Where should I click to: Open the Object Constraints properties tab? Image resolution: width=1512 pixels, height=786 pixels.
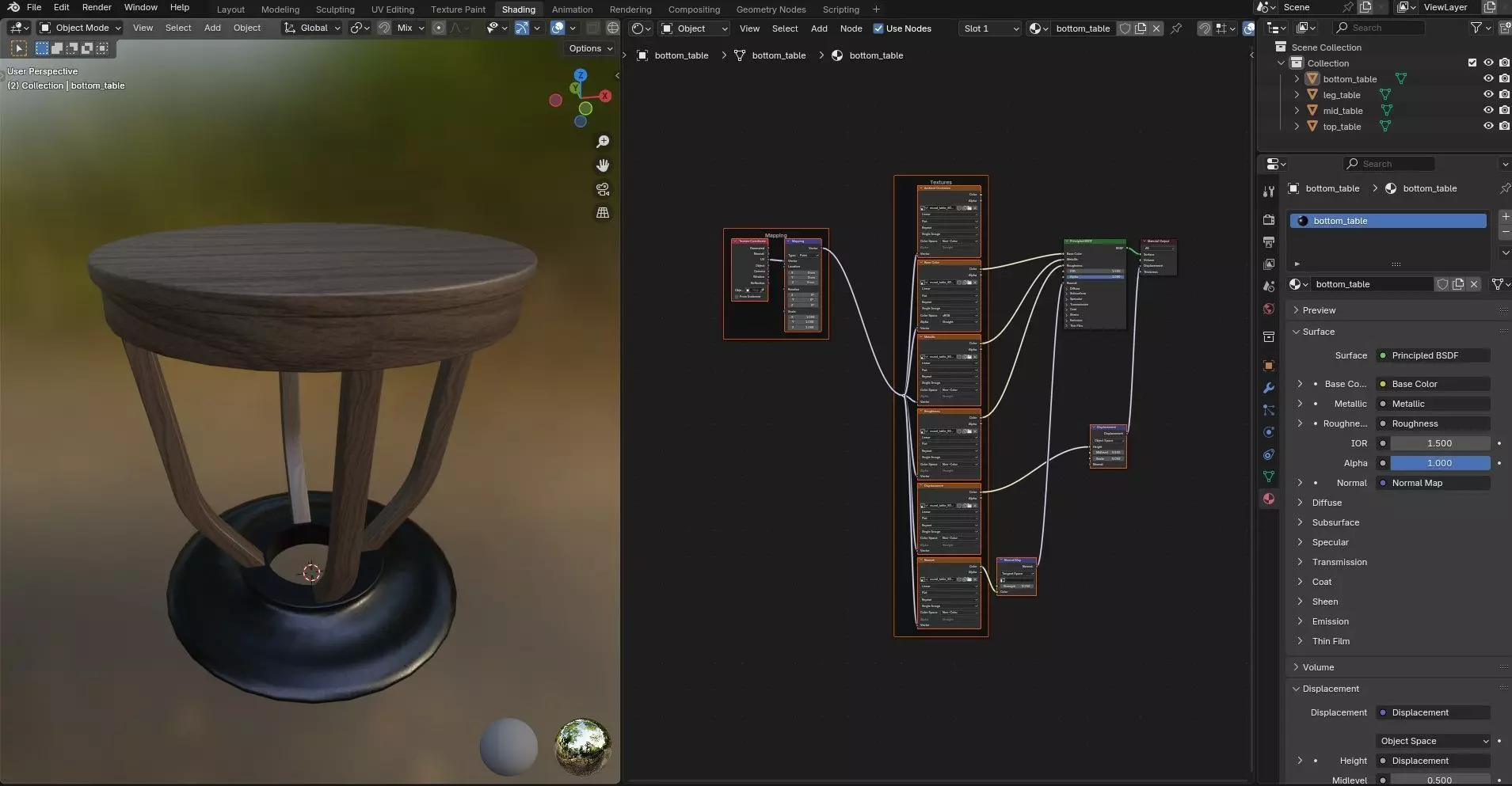pyautogui.click(x=1269, y=454)
